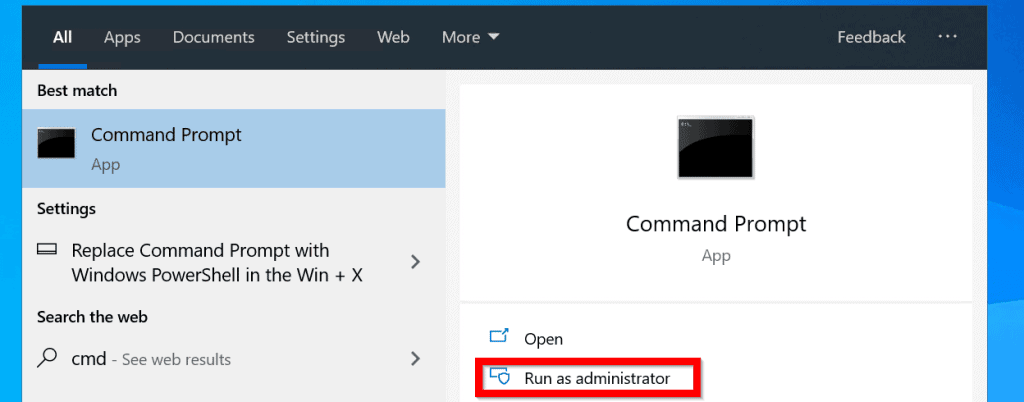
Task: Click the Run as administrator shield icon
Action: coord(499,376)
